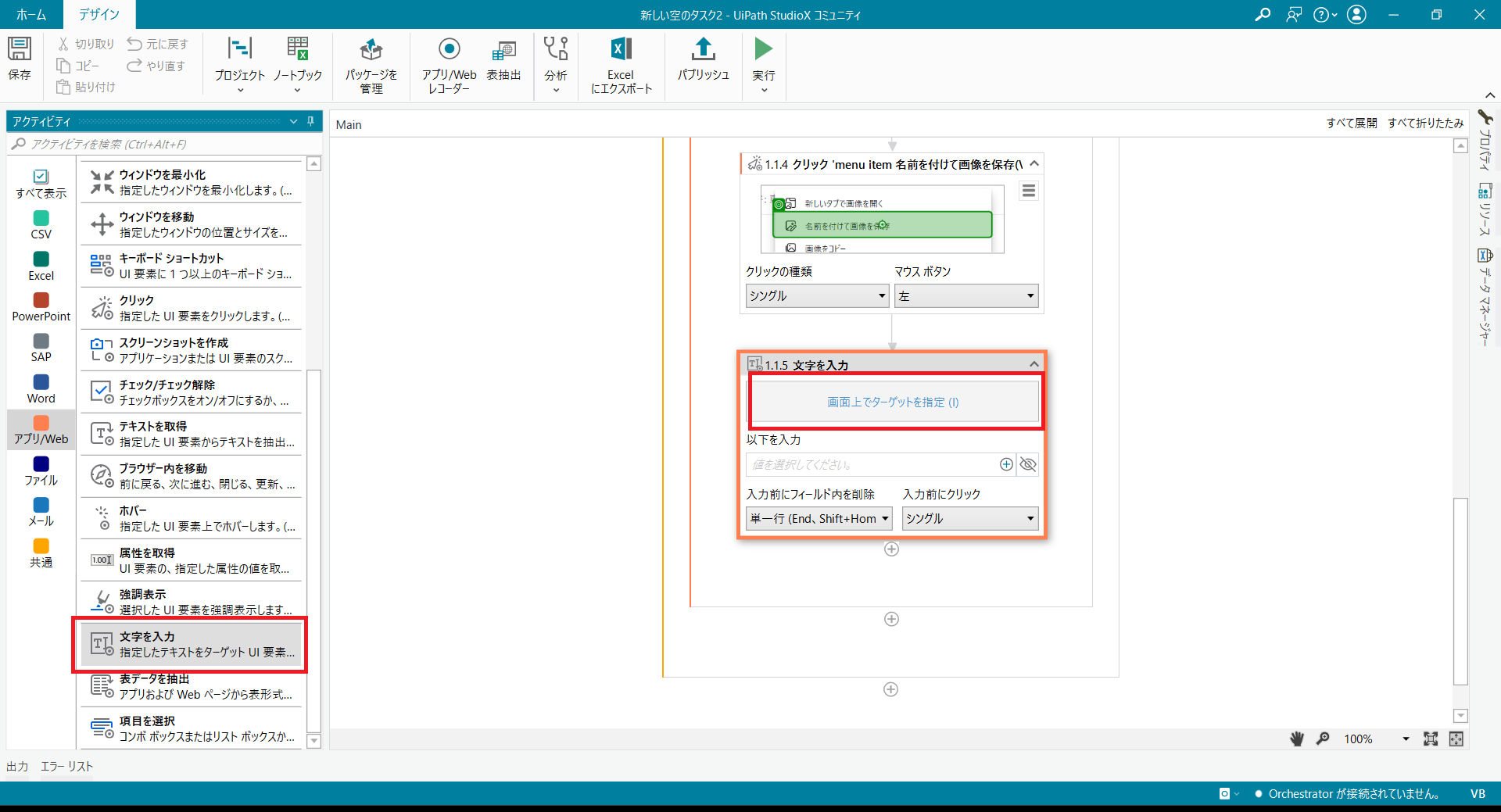This screenshot has height=812, width=1501.
Task: Click the pan hand tool icon
Action: (1297, 739)
